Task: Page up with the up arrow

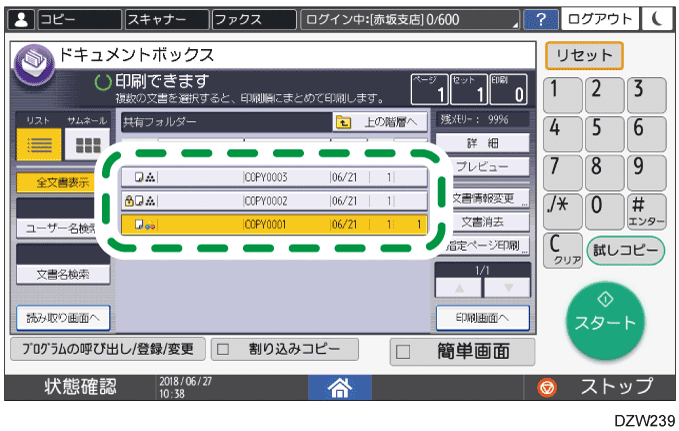Action: (x=459, y=288)
